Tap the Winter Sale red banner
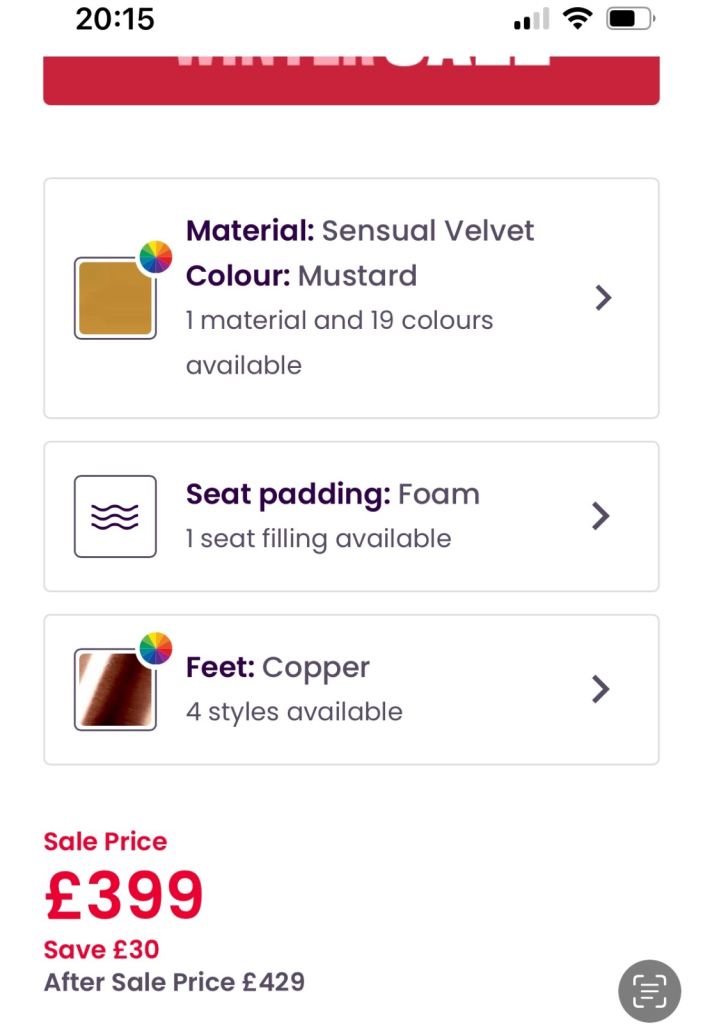The height and width of the screenshot is (1024, 703). [351, 78]
